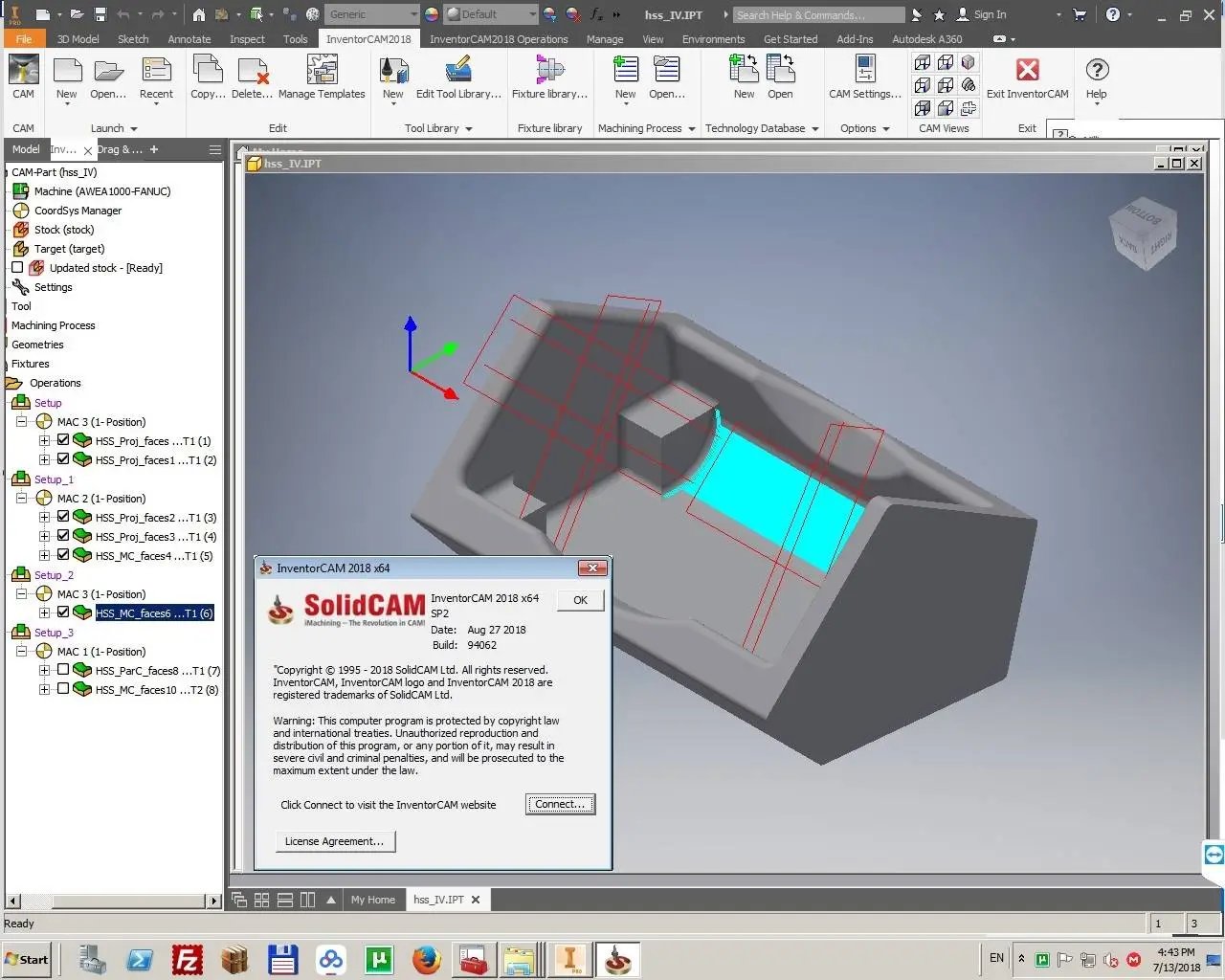Image resolution: width=1225 pixels, height=980 pixels.
Task: Click the fx parameters icon
Action: point(596,14)
